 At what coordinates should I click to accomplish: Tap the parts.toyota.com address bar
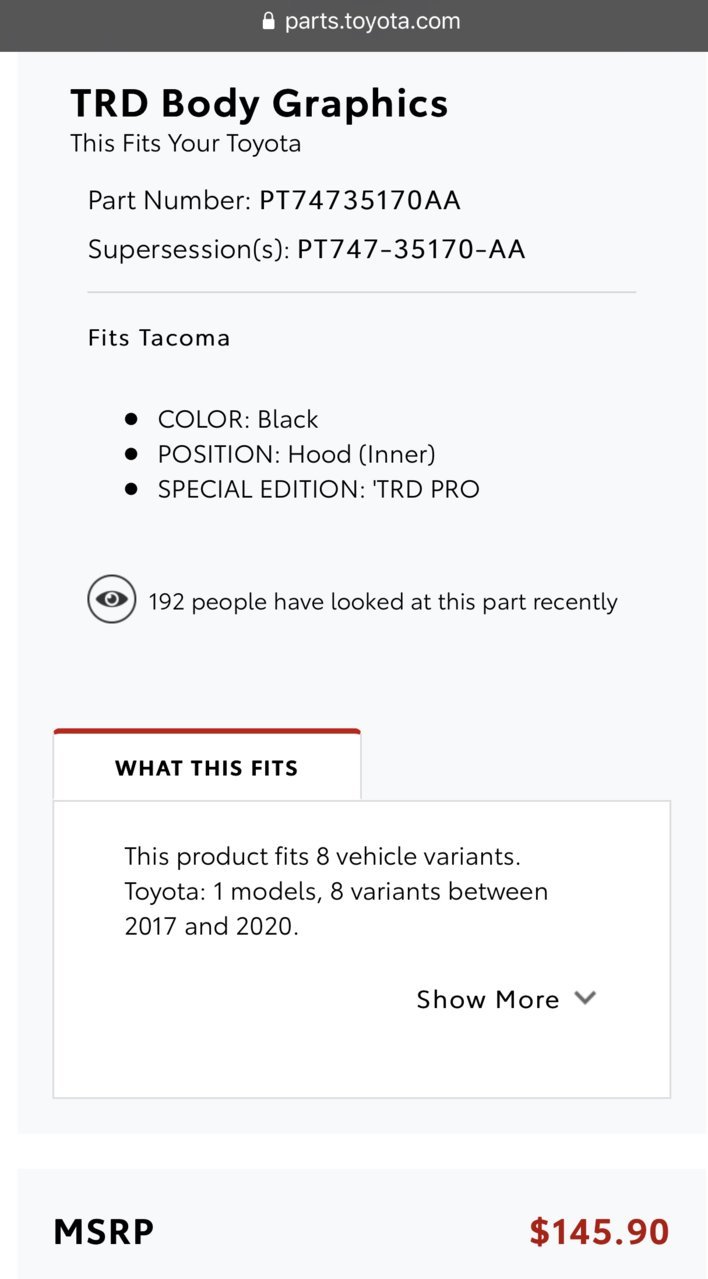(354, 21)
